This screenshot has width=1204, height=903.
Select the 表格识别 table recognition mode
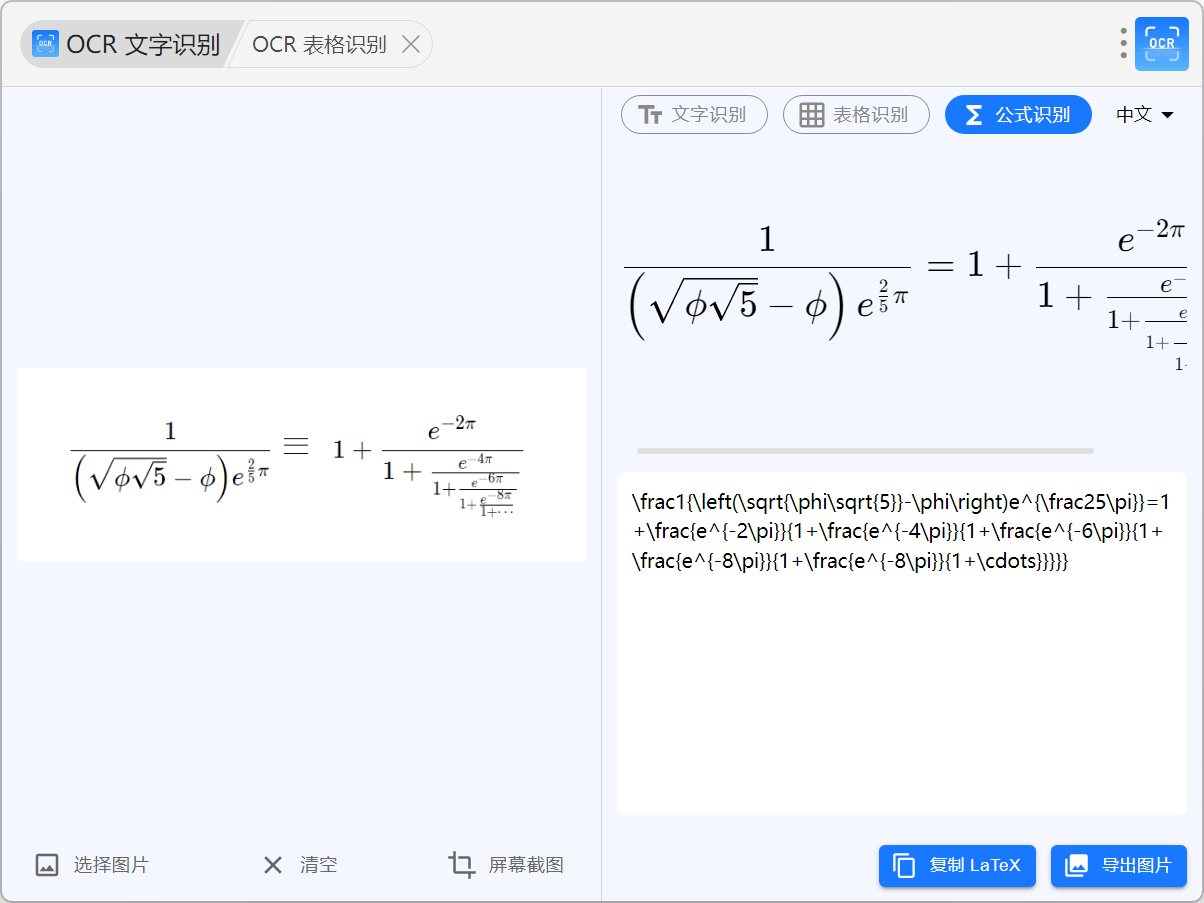click(x=855, y=115)
